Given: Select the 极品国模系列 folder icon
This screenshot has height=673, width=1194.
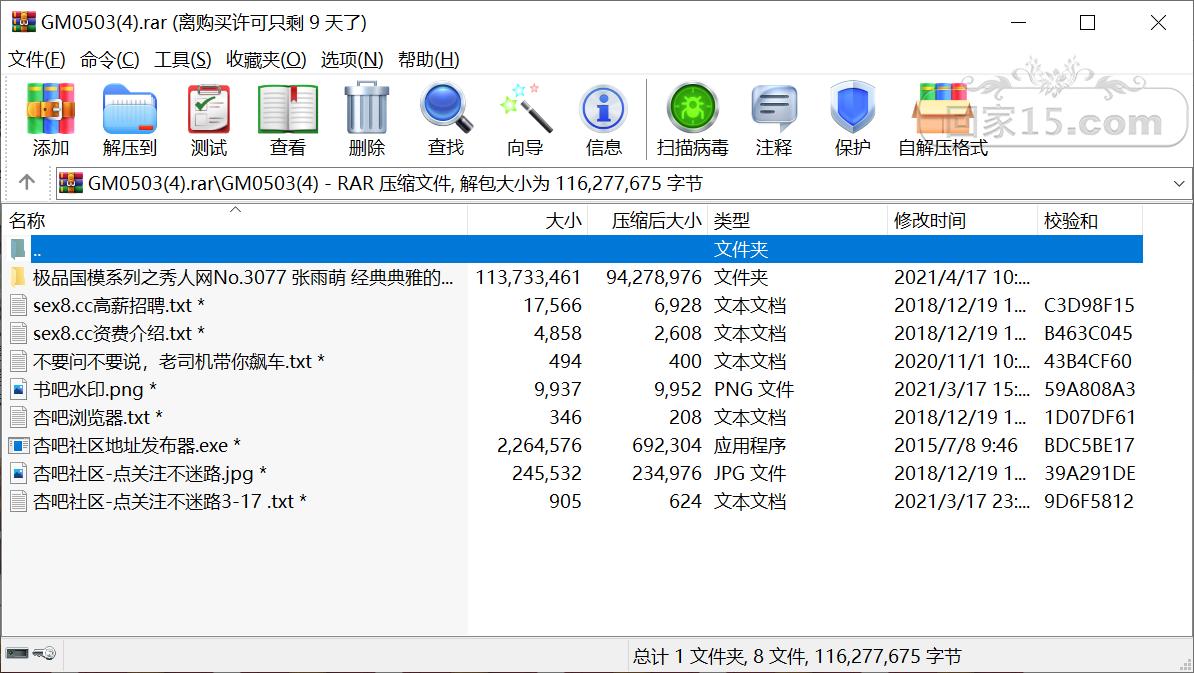Looking at the screenshot, I should pos(18,277).
